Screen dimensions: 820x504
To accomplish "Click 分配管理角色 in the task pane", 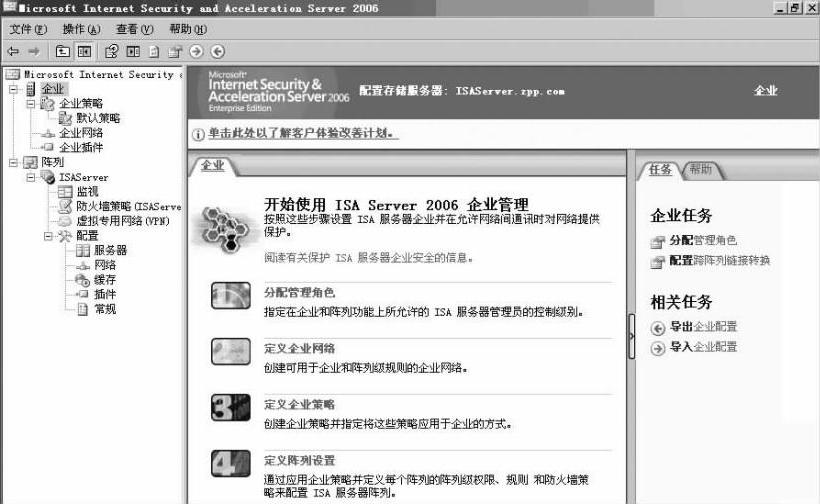I will pos(703,240).
